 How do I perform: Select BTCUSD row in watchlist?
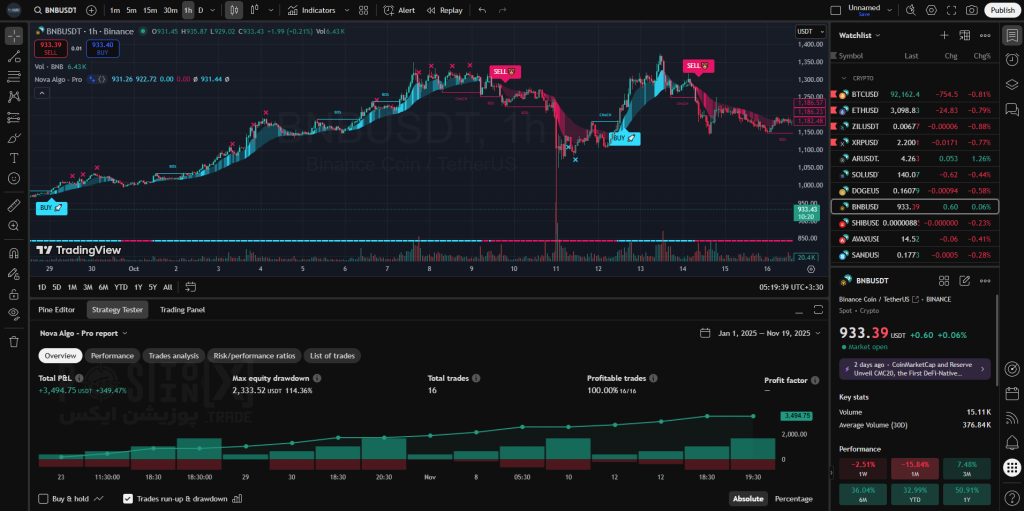(914, 94)
